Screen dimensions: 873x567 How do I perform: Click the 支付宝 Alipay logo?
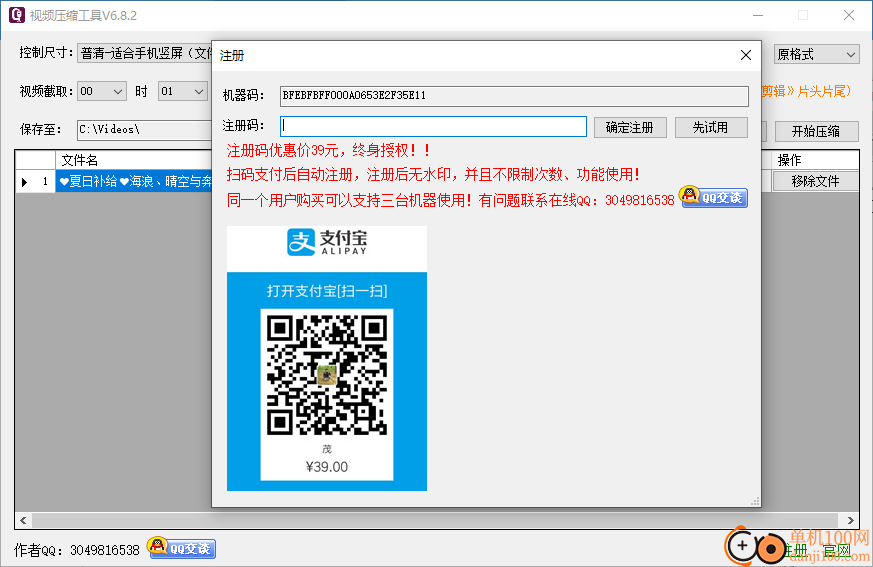pos(327,242)
